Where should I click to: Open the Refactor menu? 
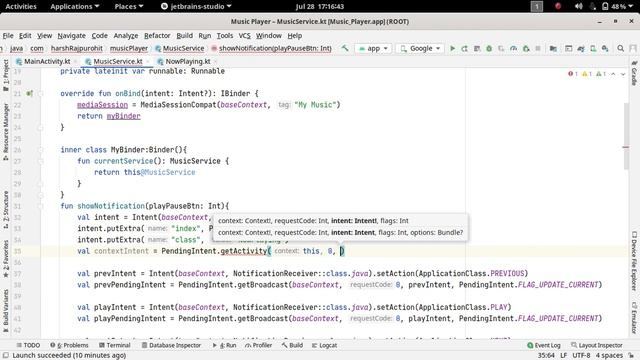point(157,36)
